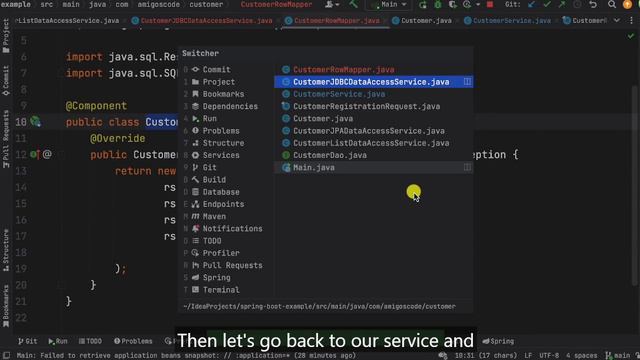Screen dimensions: 640x360
Task: Switch to ListDataAccessService.java editor tab
Action: click(67, 20)
